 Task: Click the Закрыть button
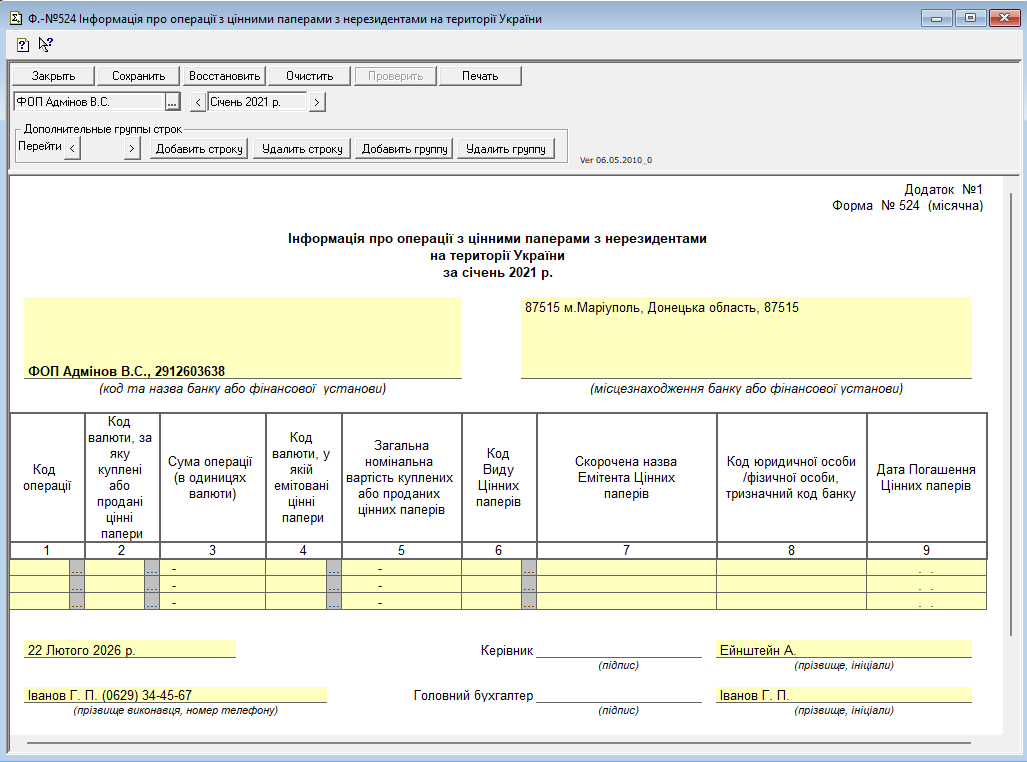53,76
